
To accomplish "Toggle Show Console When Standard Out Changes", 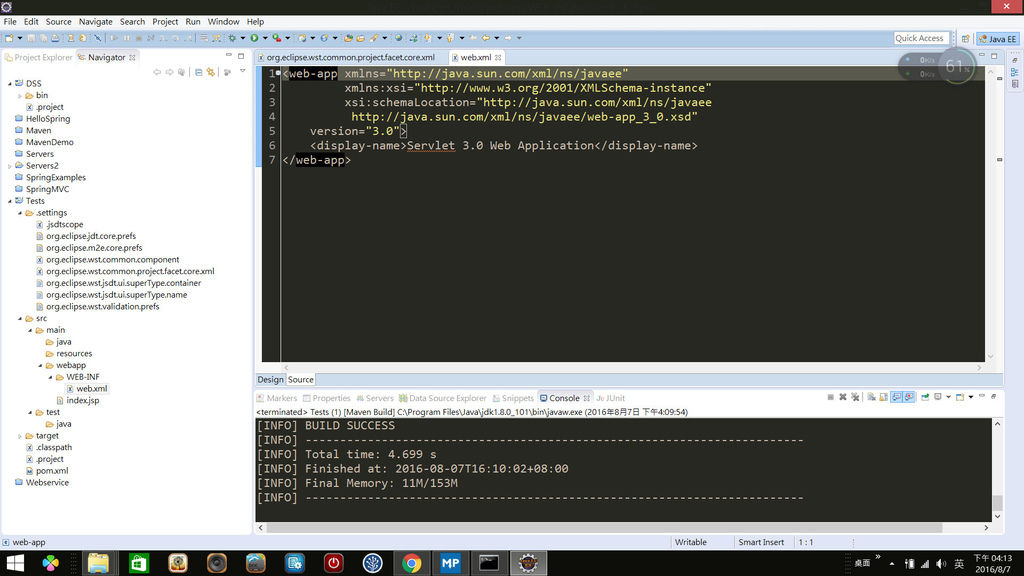I will [897, 397].
